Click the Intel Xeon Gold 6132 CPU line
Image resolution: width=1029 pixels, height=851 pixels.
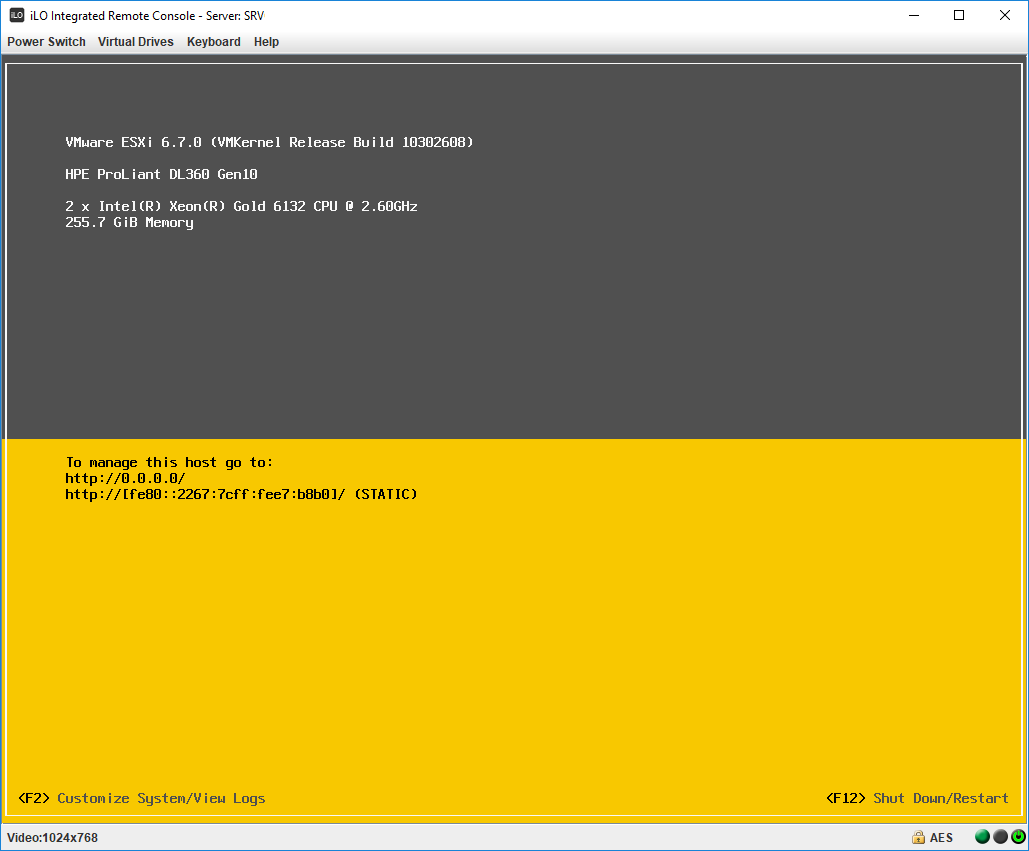[x=241, y=206]
